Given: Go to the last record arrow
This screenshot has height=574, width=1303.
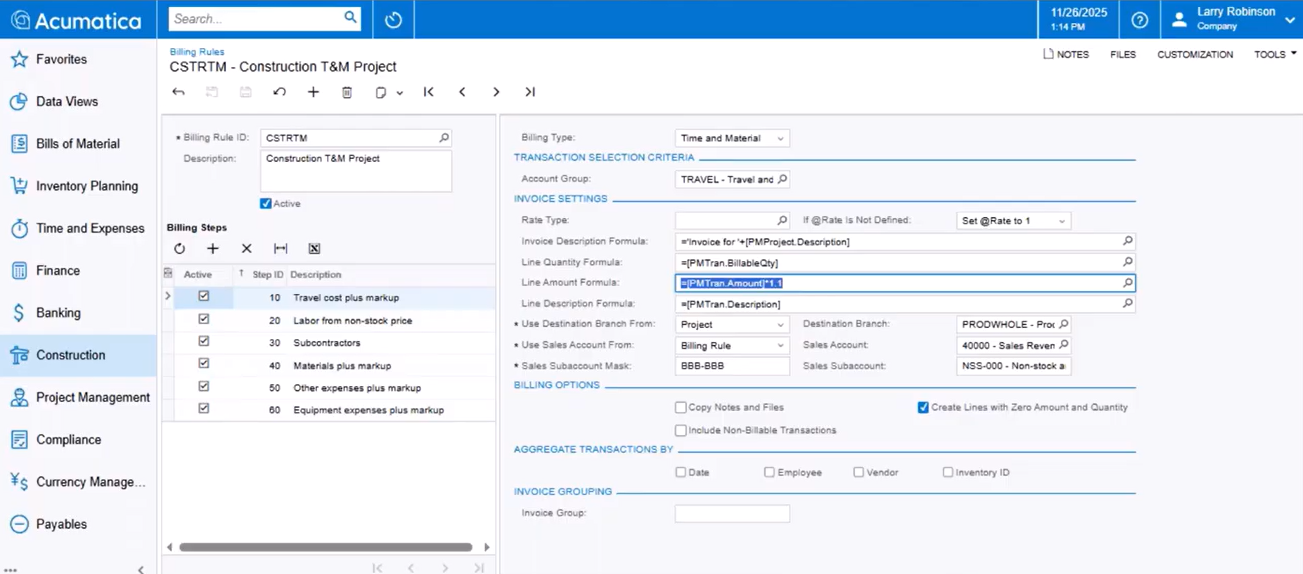Looking at the screenshot, I should pyautogui.click(x=530, y=92).
